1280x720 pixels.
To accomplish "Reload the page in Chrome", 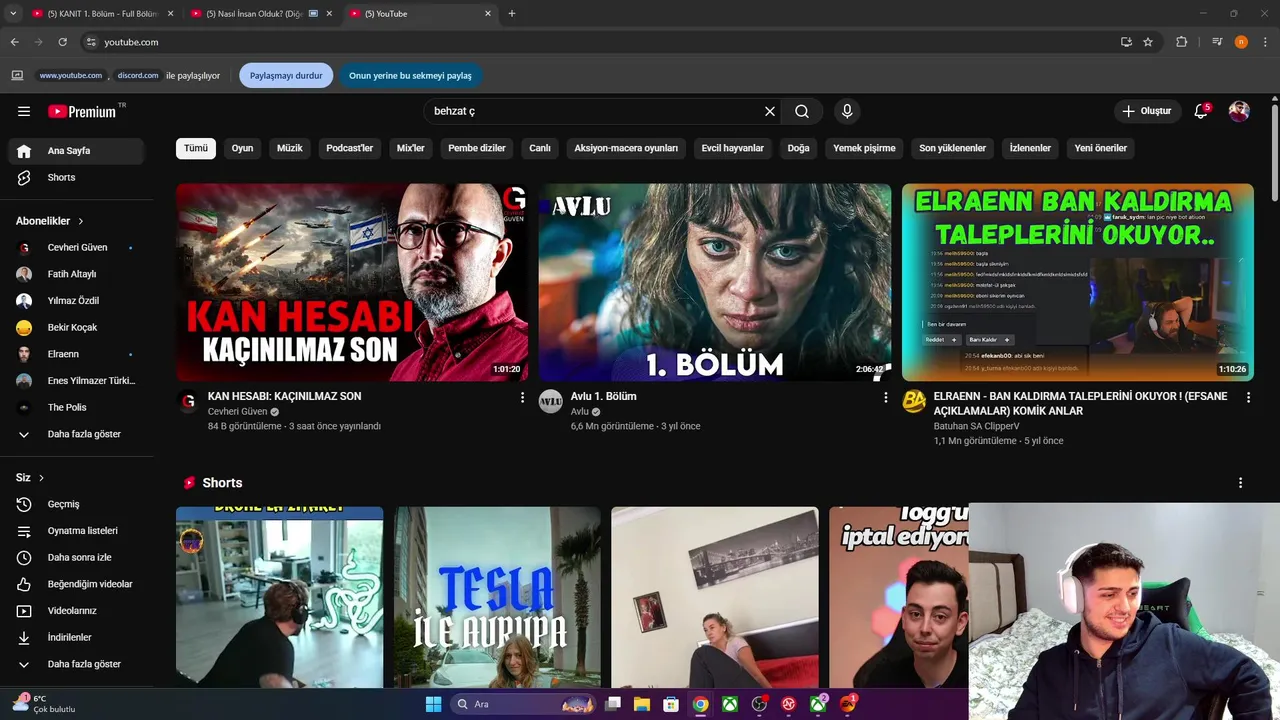I will tap(62, 42).
